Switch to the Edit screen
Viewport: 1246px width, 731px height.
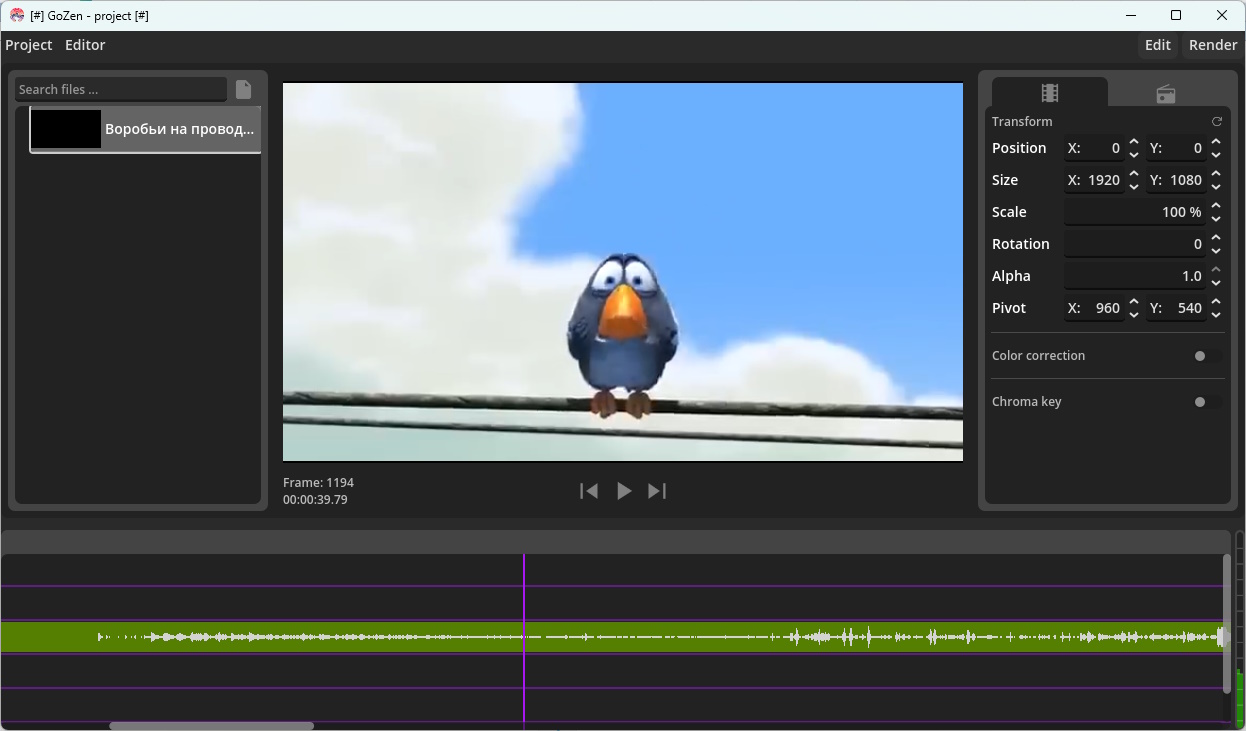[1158, 45]
